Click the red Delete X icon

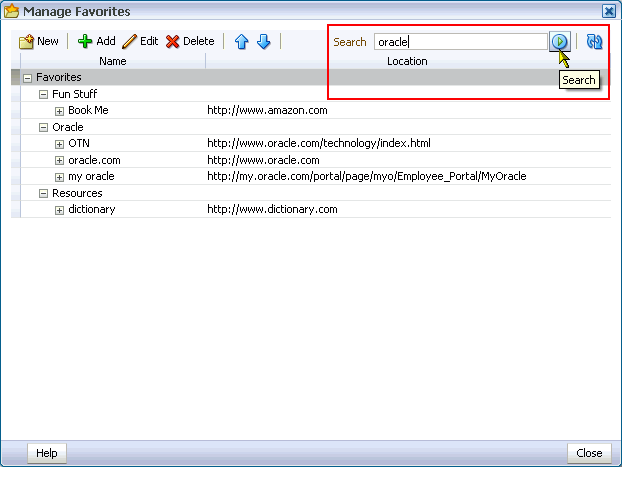coord(173,41)
